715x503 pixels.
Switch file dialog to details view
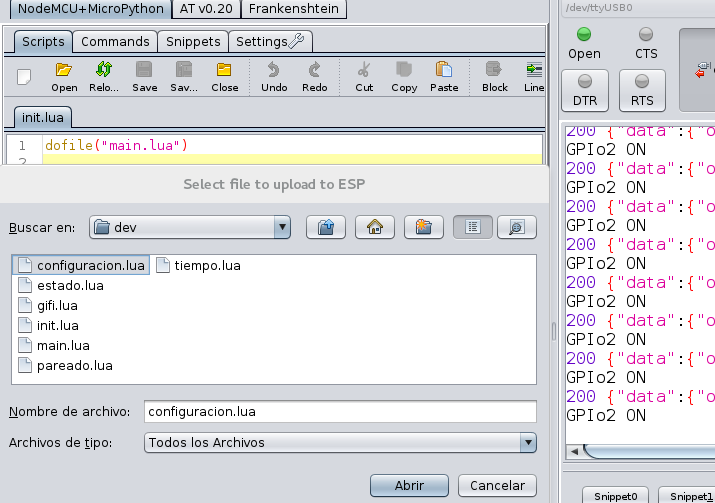coord(517,227)
